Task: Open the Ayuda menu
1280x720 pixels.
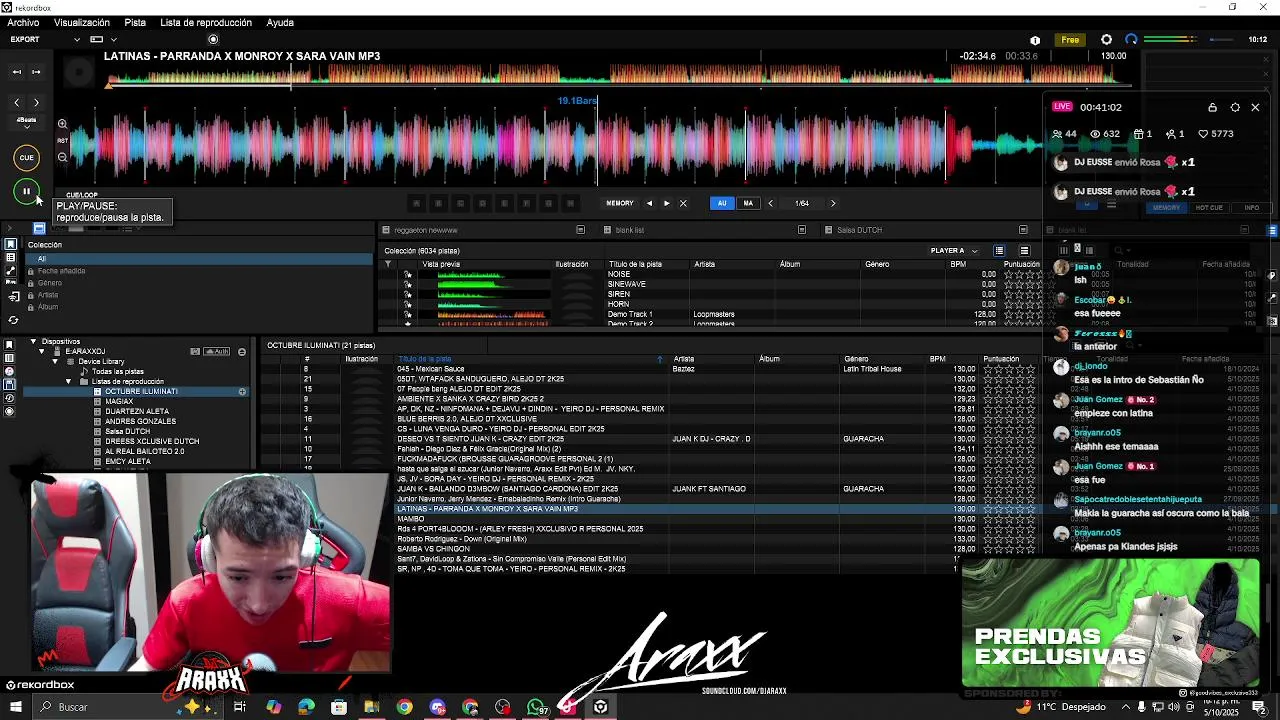Action: pyautogui.click(x=280, y=22)
